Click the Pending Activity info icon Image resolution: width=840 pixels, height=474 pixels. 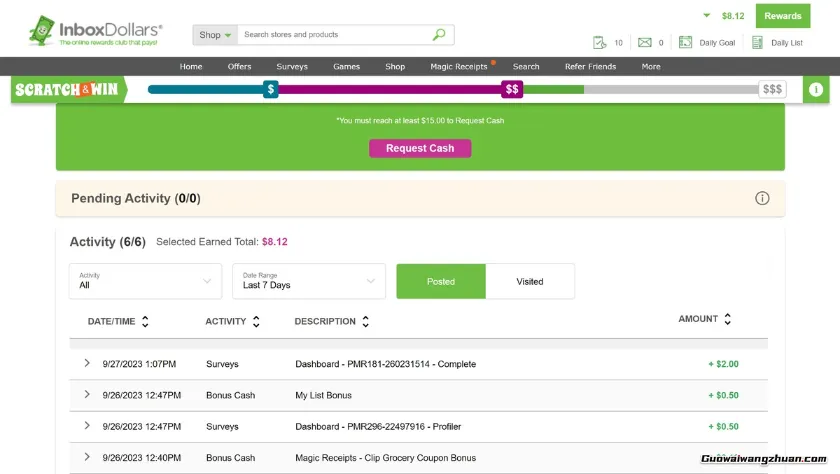coord(762,199)
